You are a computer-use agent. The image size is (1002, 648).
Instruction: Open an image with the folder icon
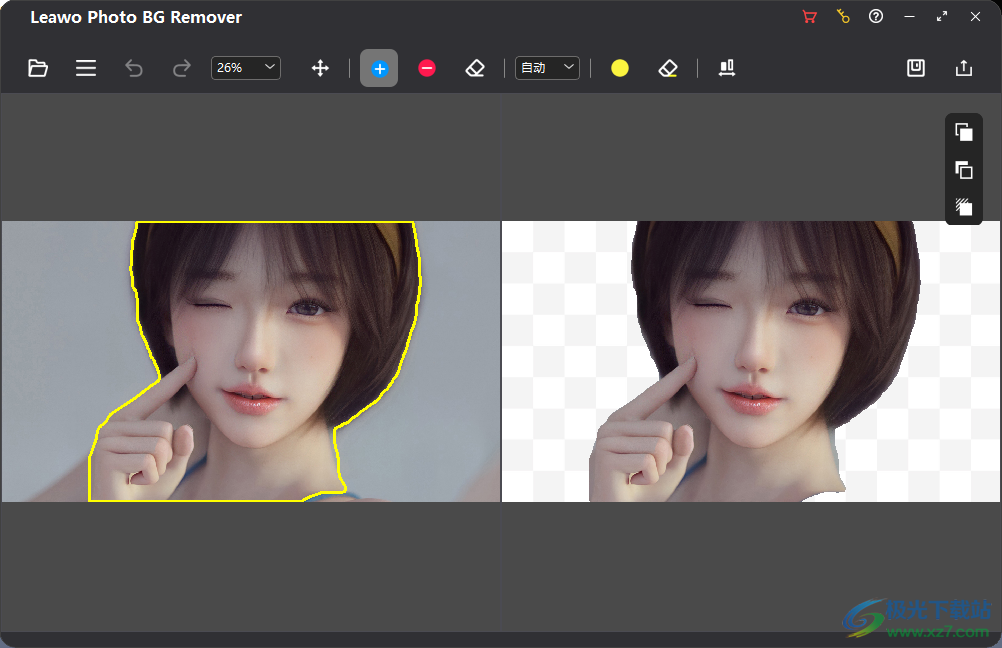(x=38, y=68)
